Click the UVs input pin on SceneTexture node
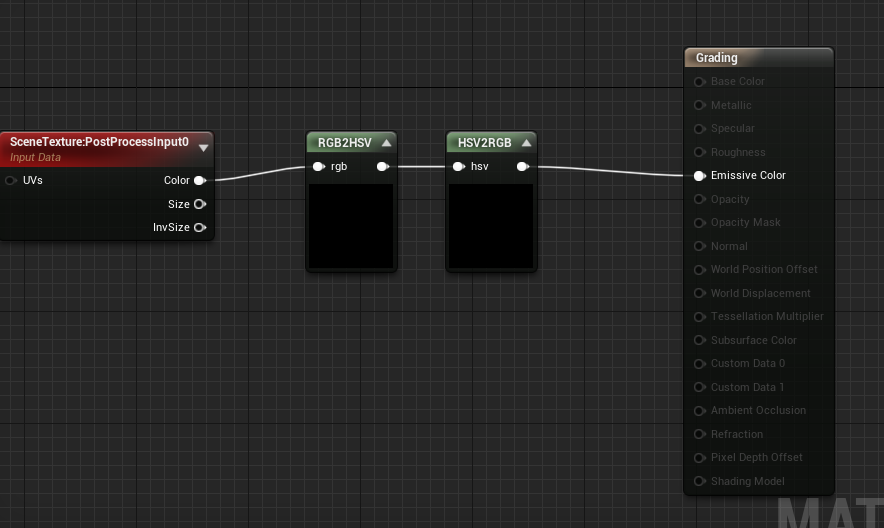This screenshot has height=528, width=884. click(11, 180)
